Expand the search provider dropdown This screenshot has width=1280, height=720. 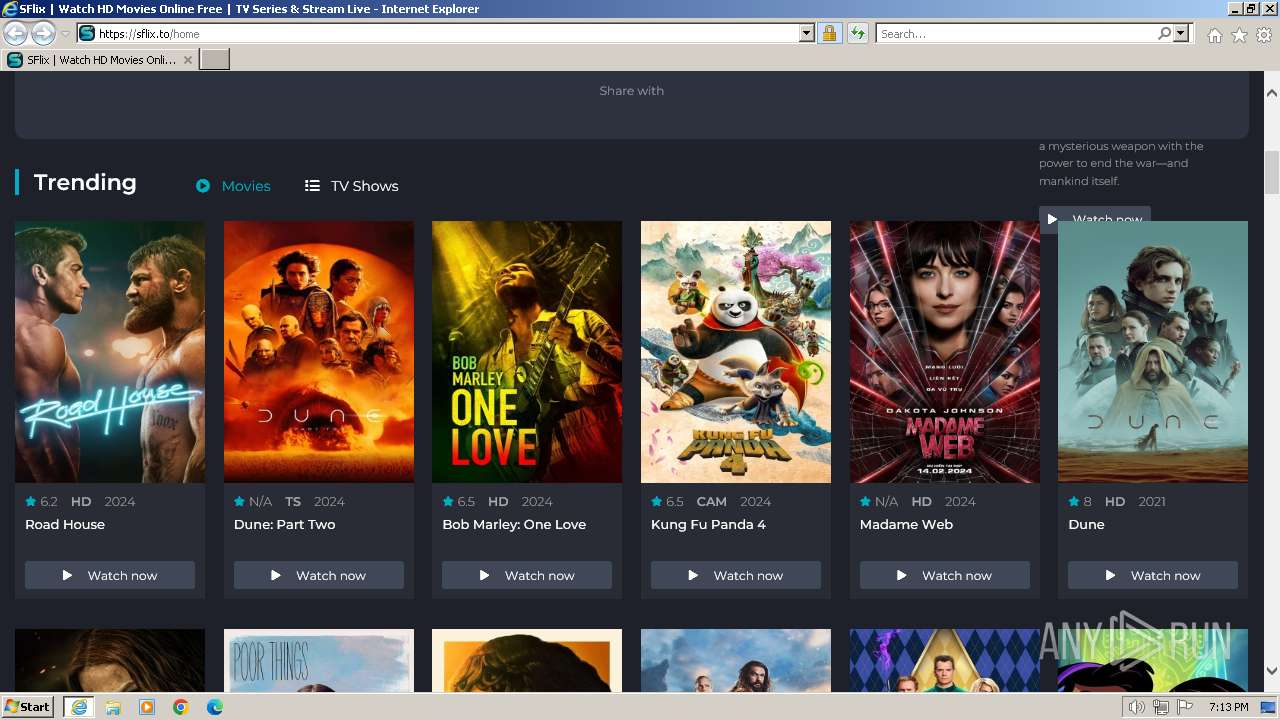click(1181, 33)
